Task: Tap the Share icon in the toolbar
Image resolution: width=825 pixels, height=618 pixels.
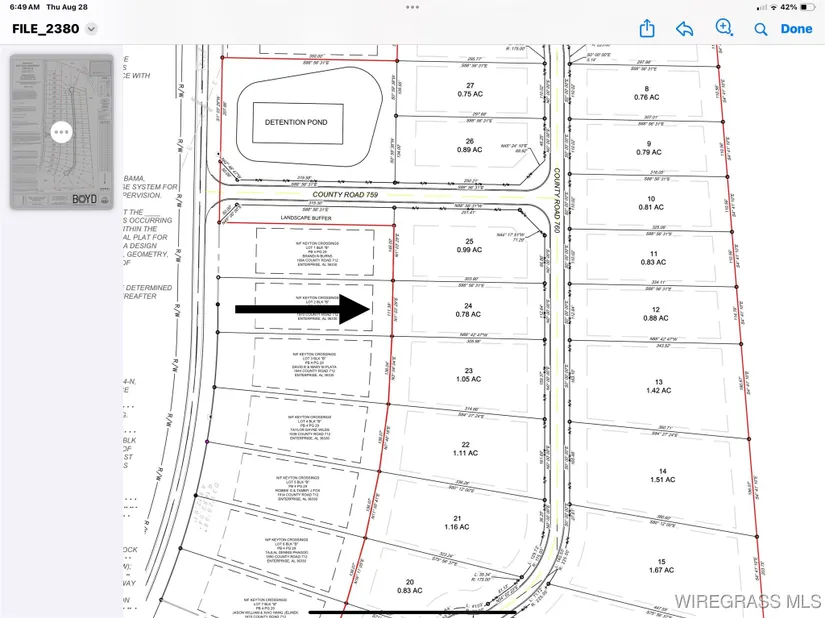Action: click(x=647, y=29)
